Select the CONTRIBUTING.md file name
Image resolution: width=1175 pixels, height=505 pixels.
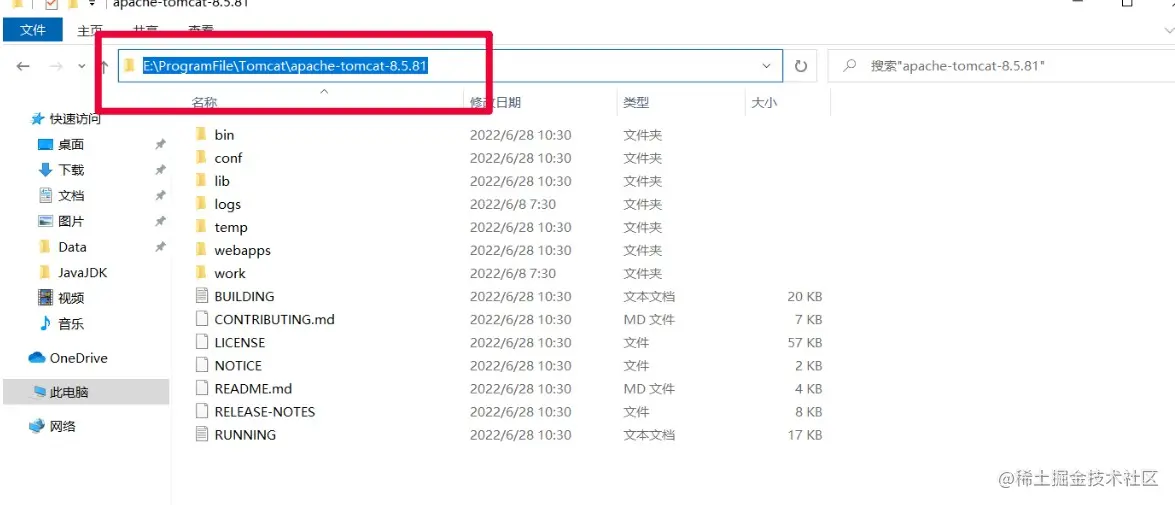[x=274, y=319]
